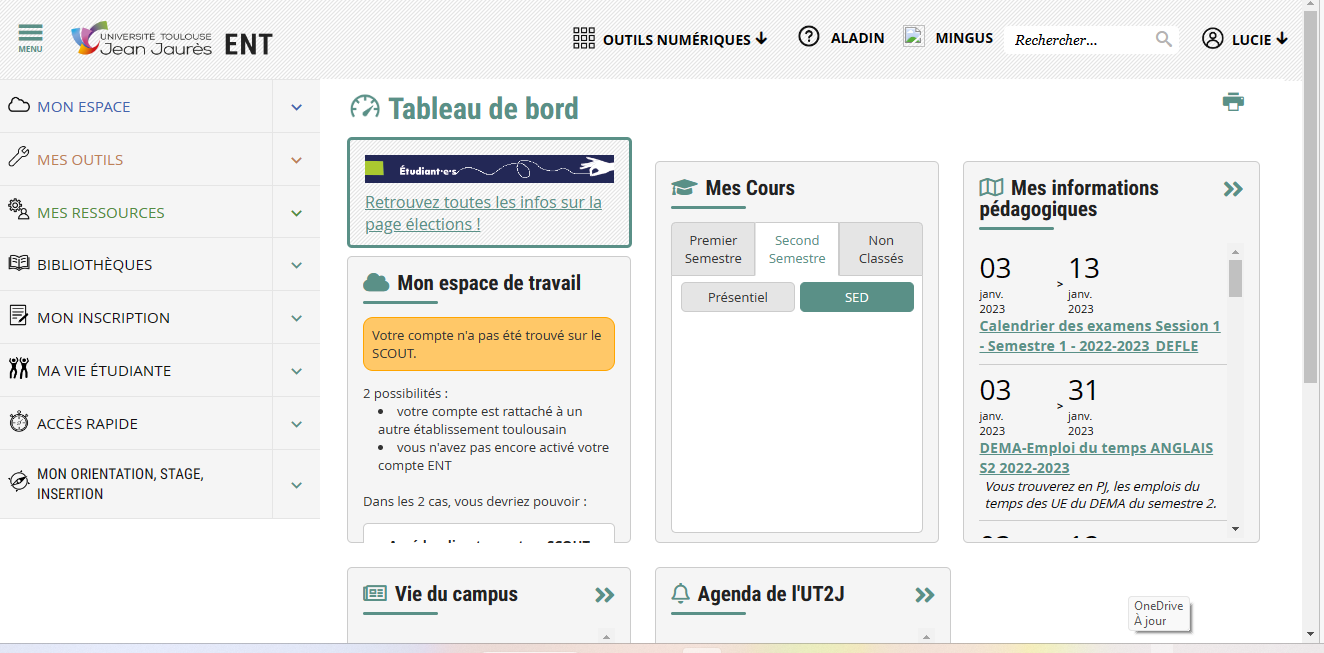
Task: Click the Lucie user profile icon
Action: (x=1213, y=39)
